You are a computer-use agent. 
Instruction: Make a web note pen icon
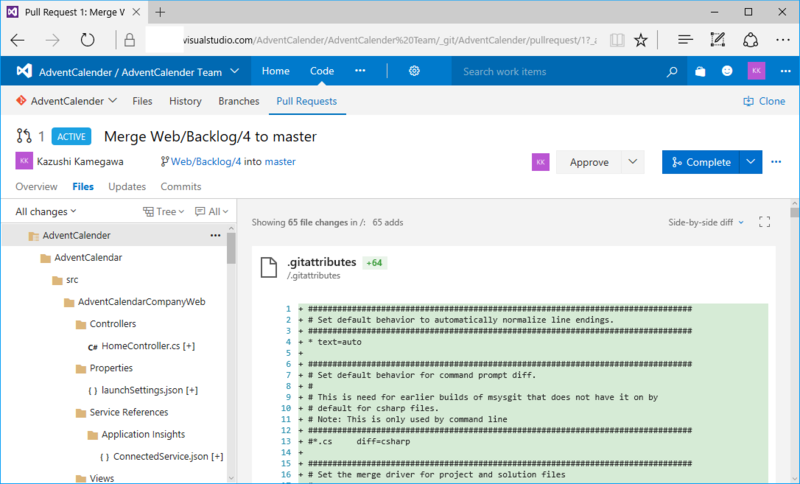(x=717, y=40)
